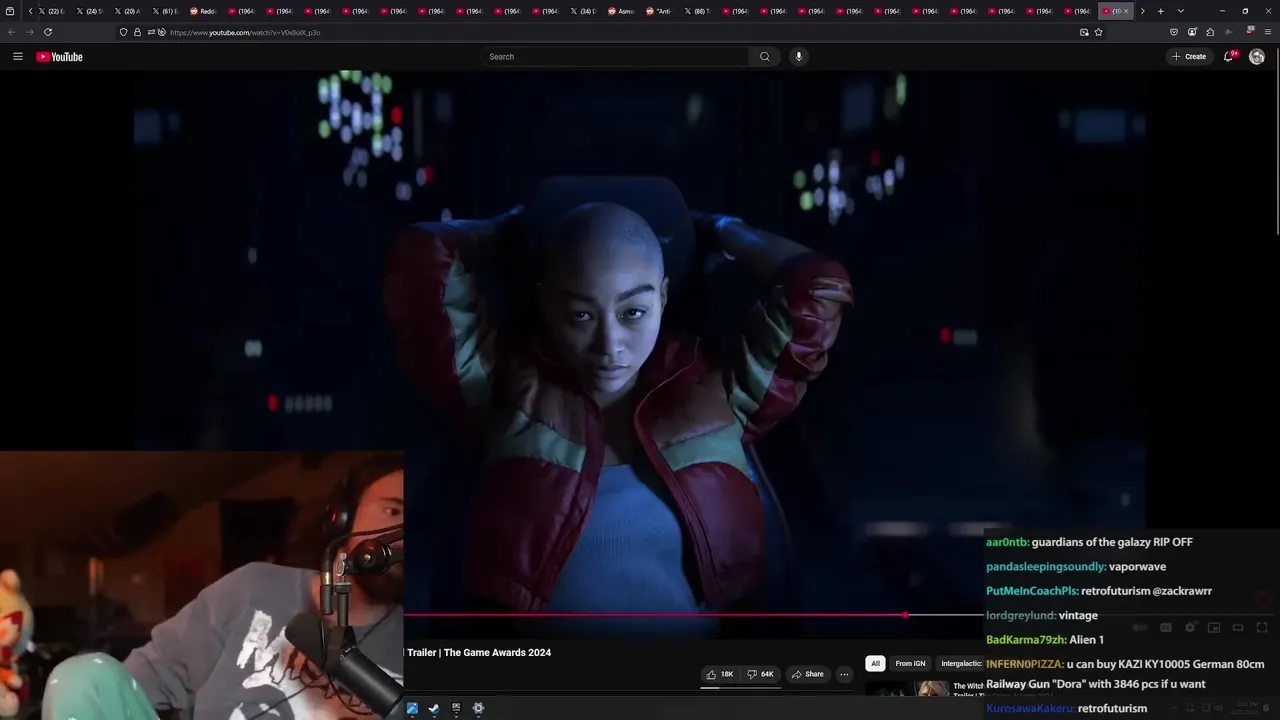The image size is (1280, 720).
Task: Go back with the browser back arrow
Action: pyautogui.click(x=12, y=32)
